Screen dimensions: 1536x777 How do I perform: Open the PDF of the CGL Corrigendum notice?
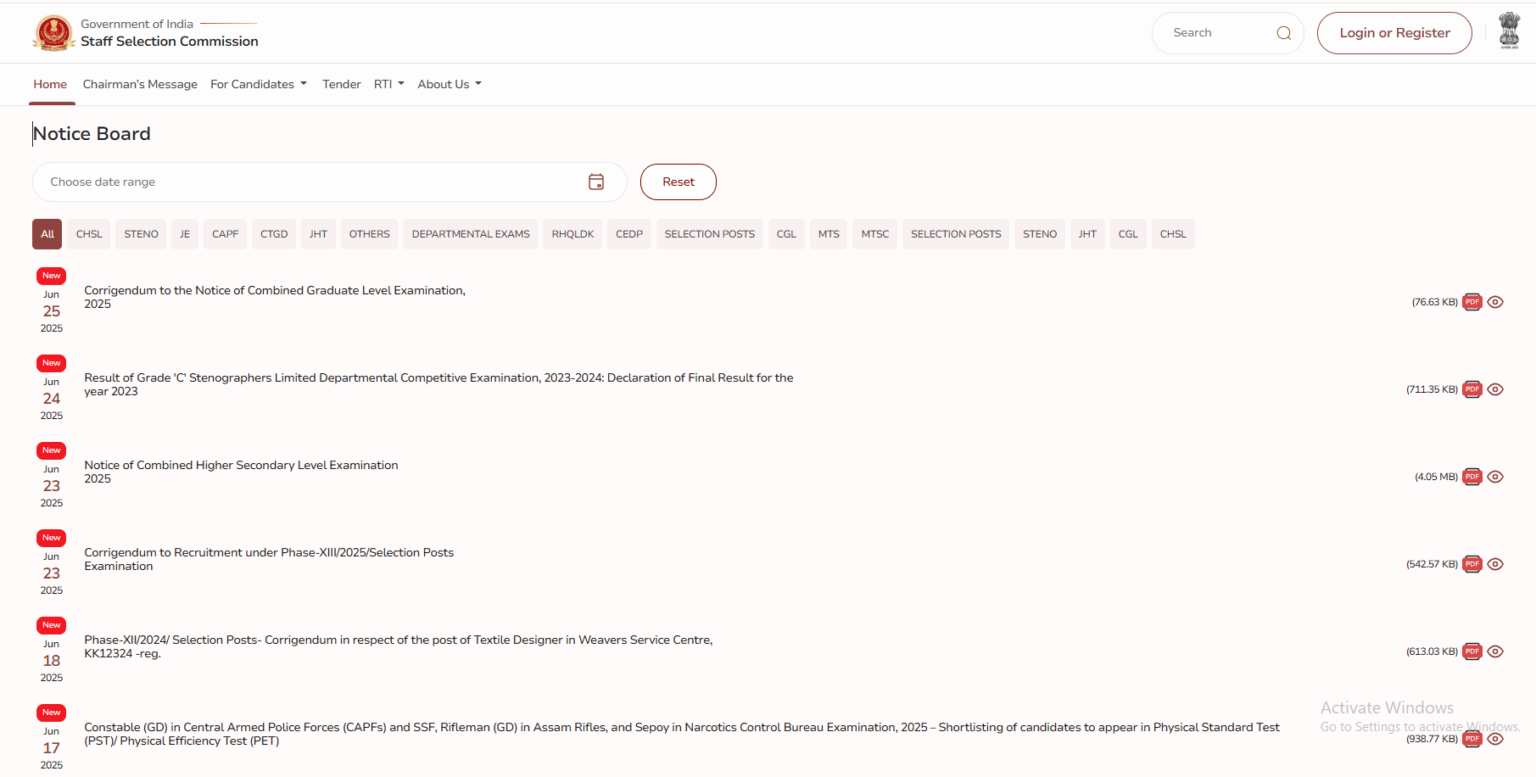coord(1471,301)
